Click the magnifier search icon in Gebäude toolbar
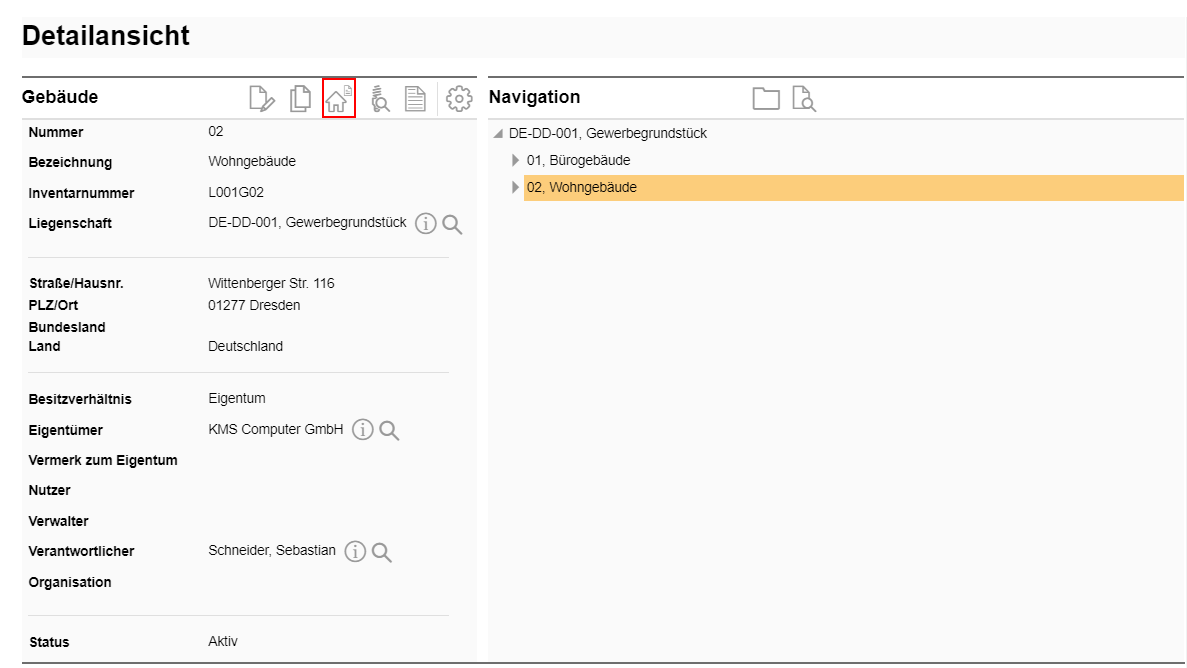The image size is (1187, 668). [x=380, y=98]
